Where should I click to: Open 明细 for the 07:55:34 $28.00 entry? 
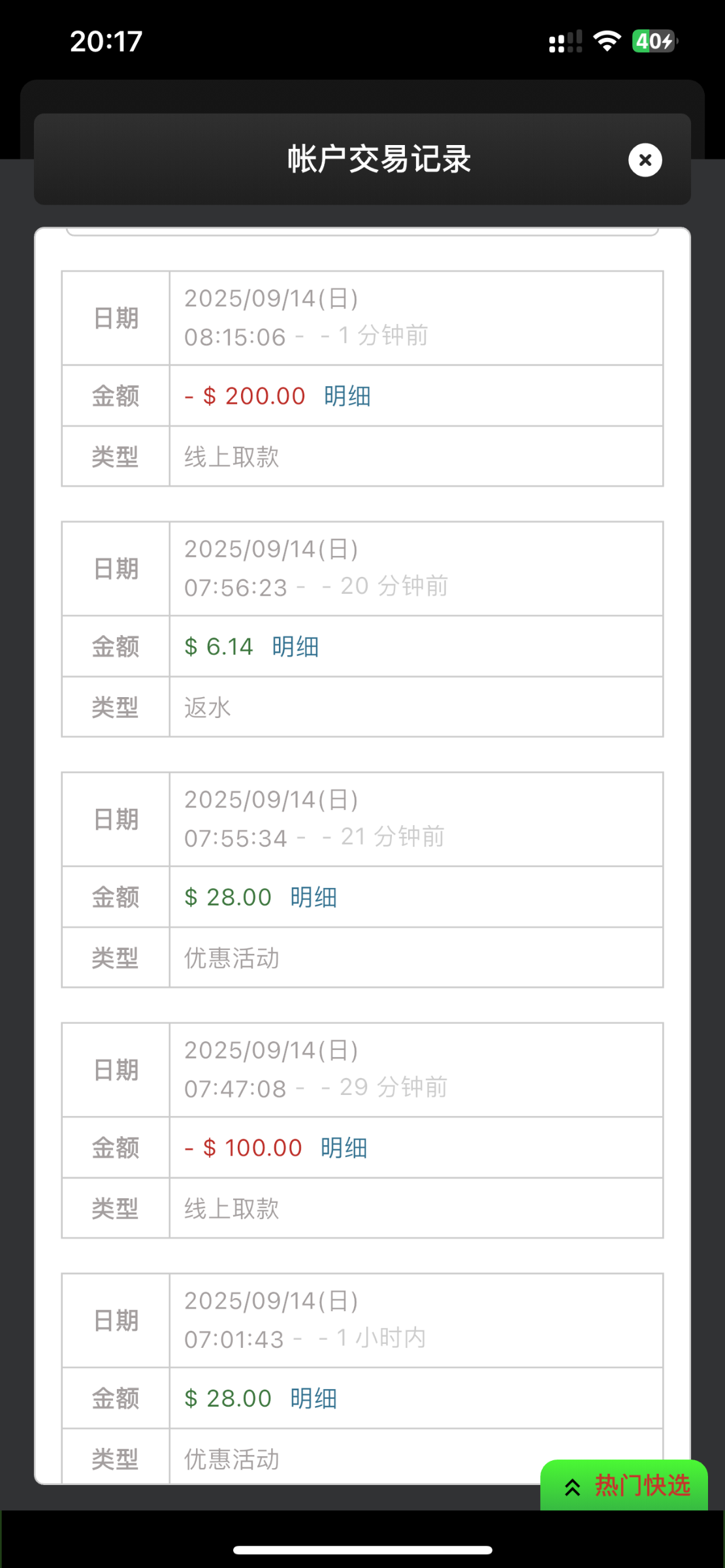314,897
